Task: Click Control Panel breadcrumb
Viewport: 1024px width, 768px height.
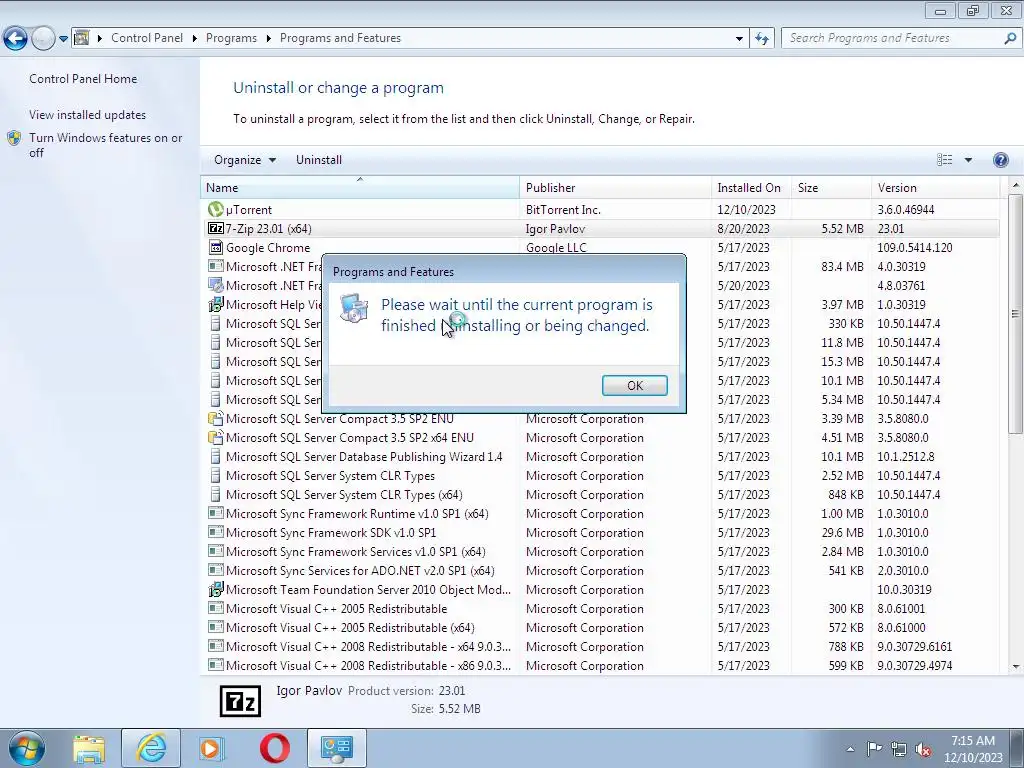Action: point(147,38)
